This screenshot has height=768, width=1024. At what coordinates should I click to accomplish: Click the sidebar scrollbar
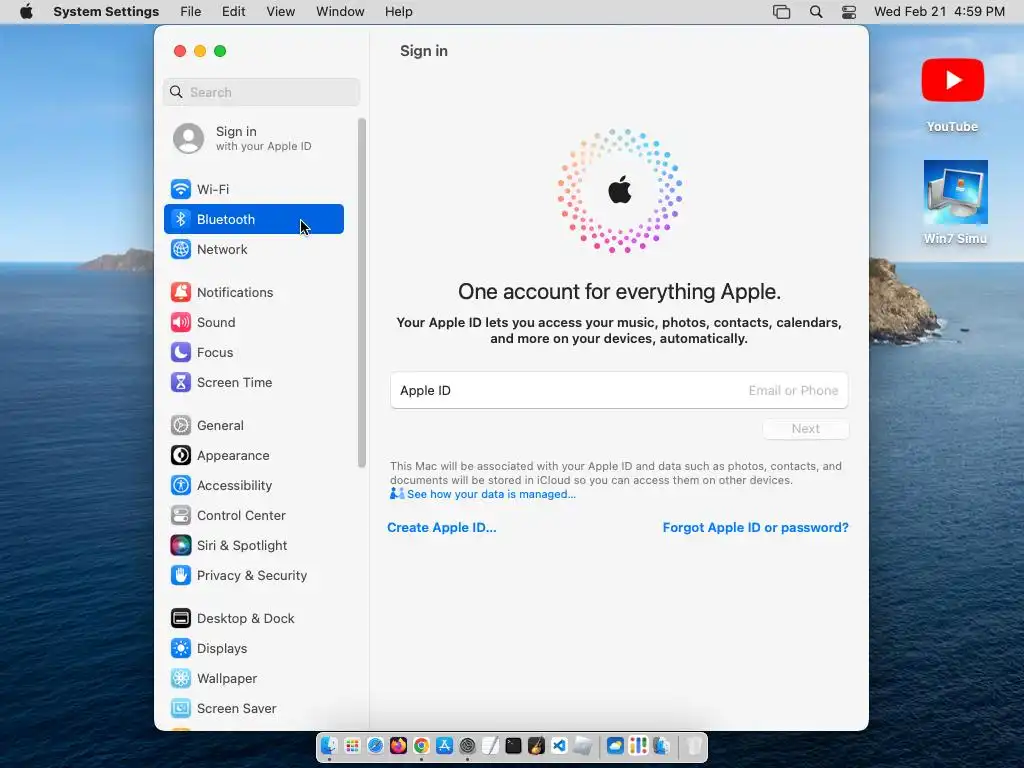(362, 293)
